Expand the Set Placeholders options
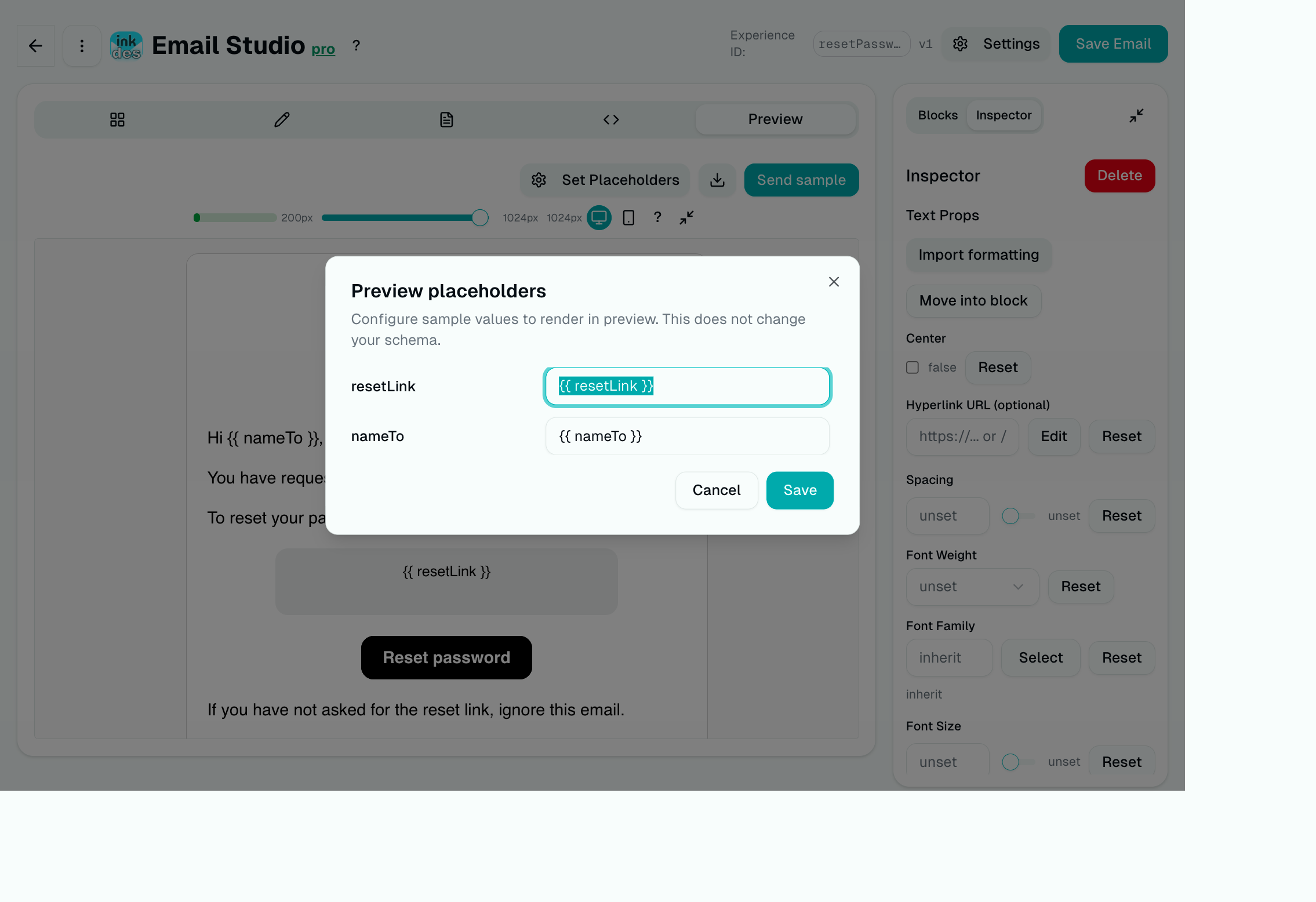The width and height of the screenshot is (1316, 902). (x=605, y=180)
